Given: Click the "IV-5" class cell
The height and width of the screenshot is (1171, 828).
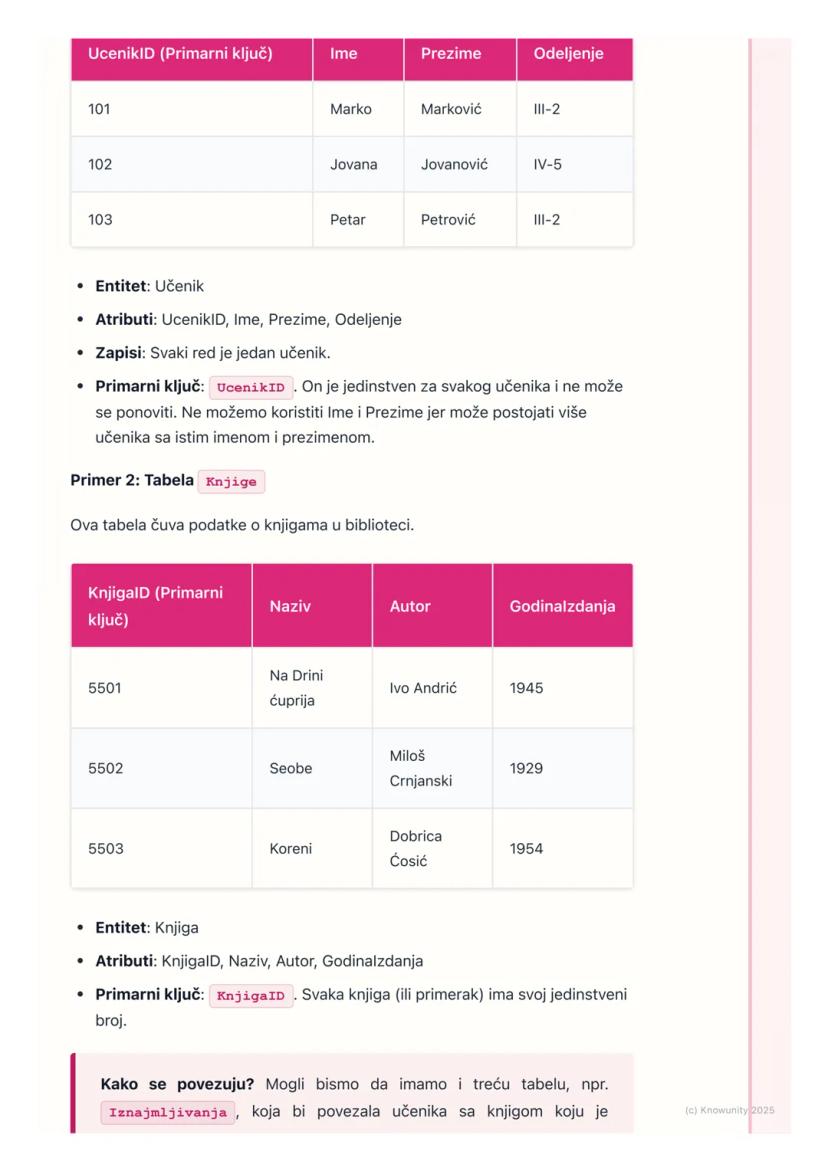Looking at the screenshot, I should point(547,164).
